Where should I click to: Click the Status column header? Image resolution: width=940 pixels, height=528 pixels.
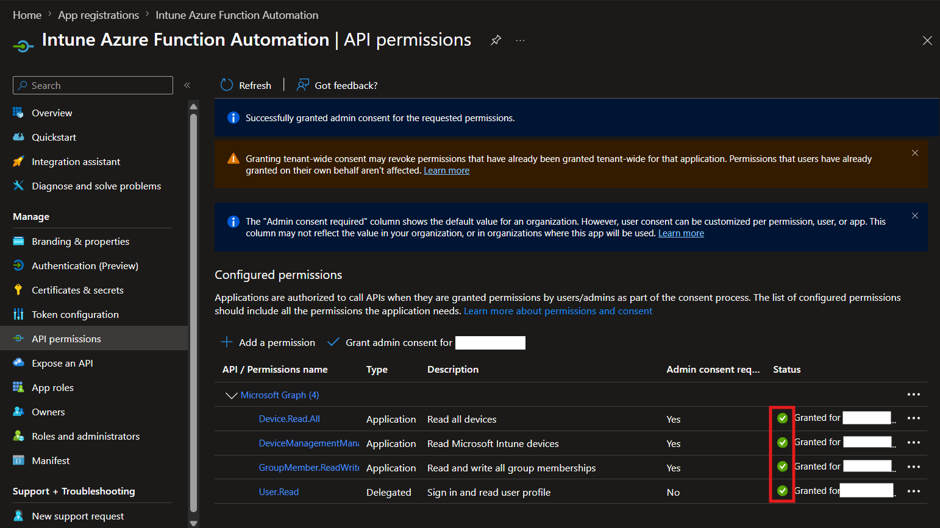(x=787, y=370)
